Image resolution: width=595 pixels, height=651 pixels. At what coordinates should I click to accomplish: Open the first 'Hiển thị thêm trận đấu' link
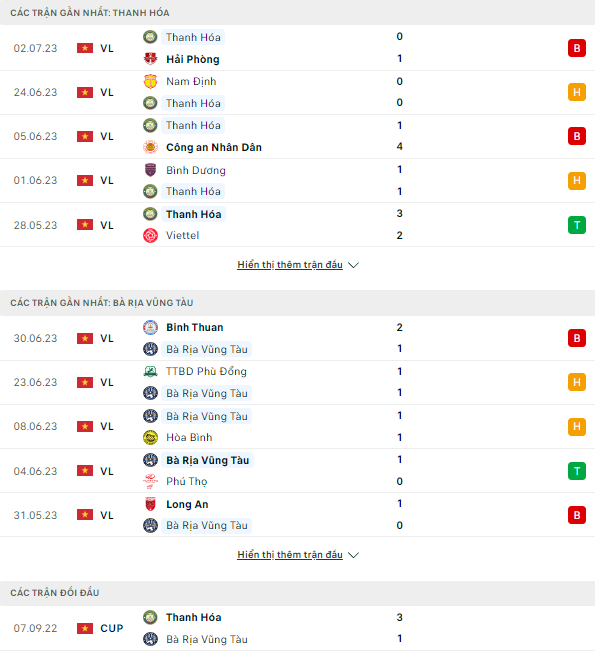(x=290, y=264)
